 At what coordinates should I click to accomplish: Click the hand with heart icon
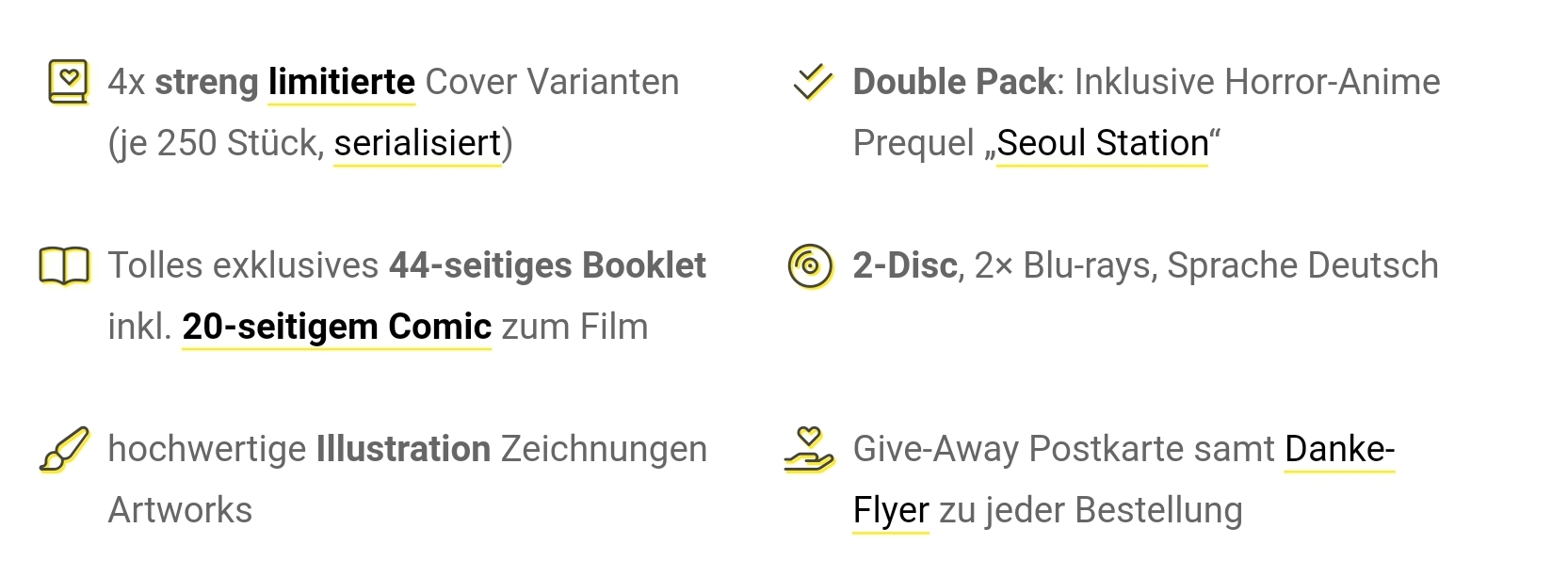click(809, 450)
